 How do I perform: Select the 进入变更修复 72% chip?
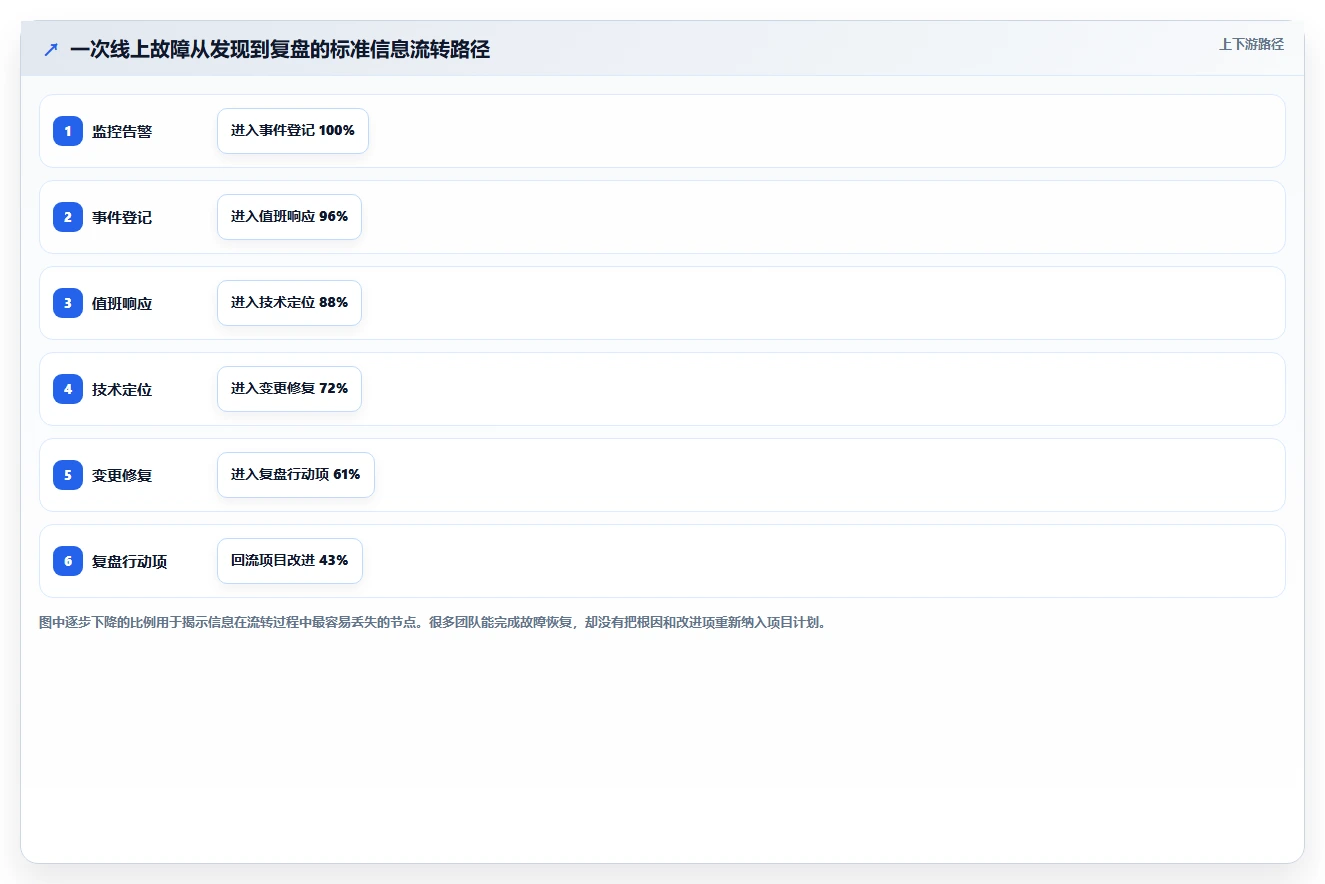pos(289,389)
